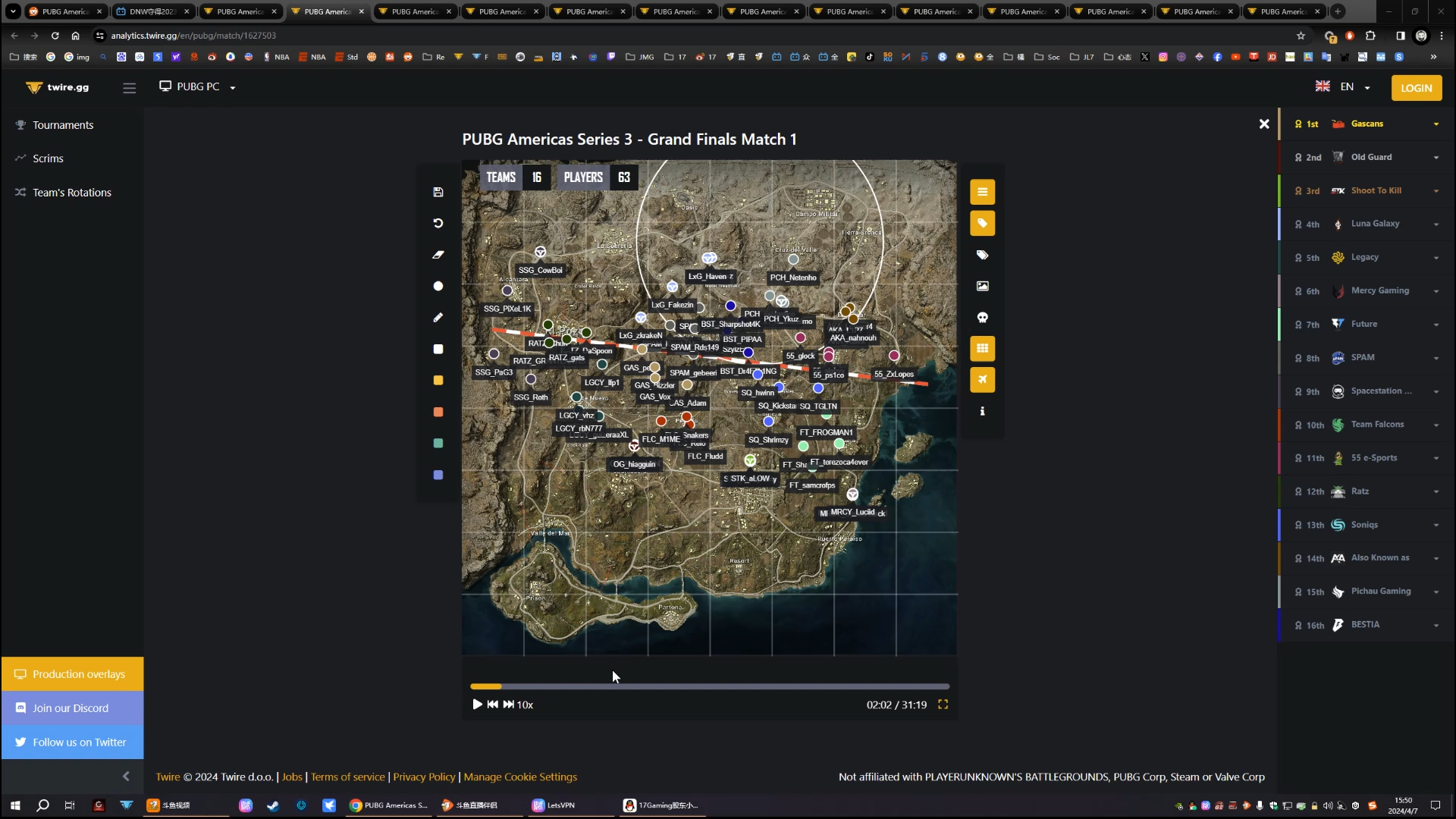
Task: Click the tag/label icon
Action: [x=986, y=223]
